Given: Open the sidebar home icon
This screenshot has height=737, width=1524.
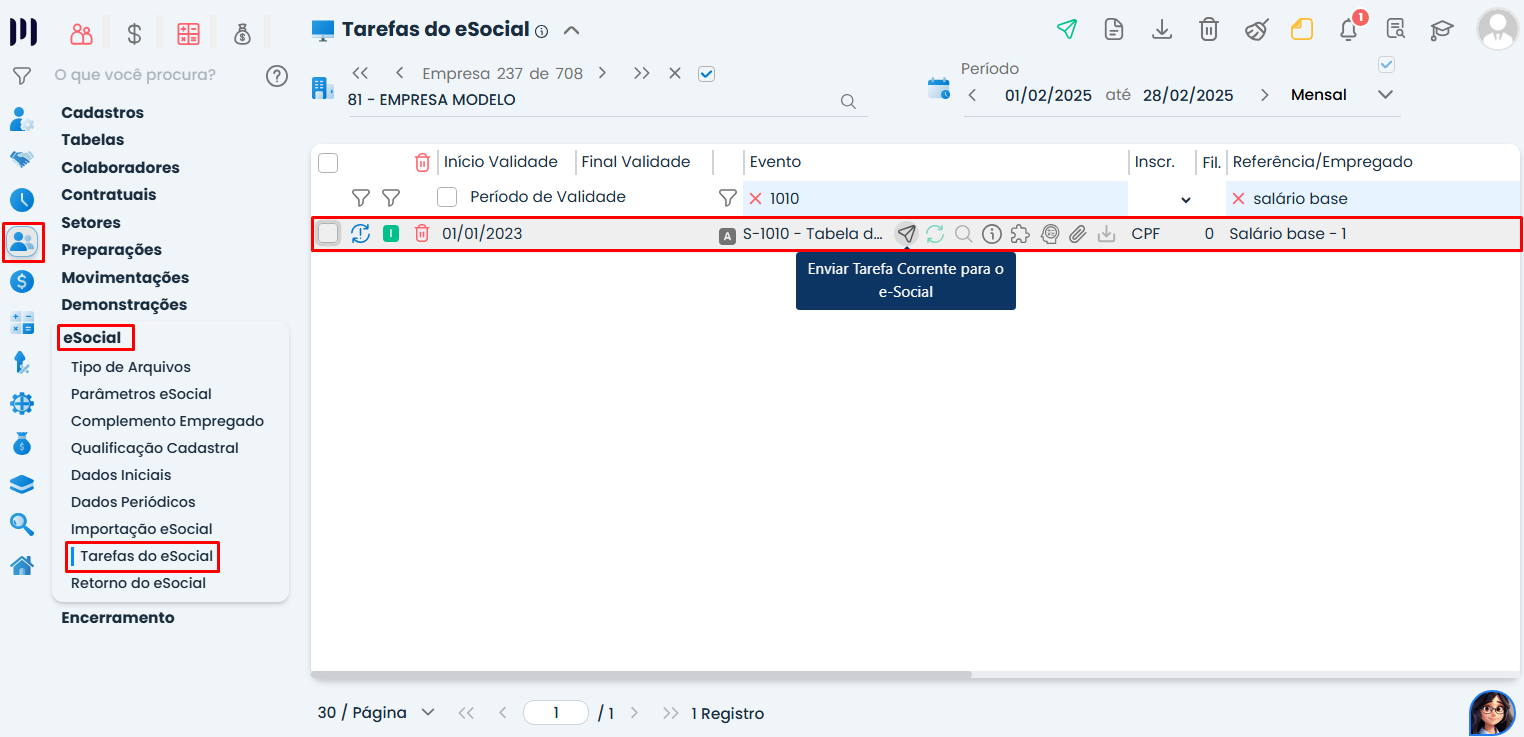Looking at the screenshot, I should click(22, 566).
